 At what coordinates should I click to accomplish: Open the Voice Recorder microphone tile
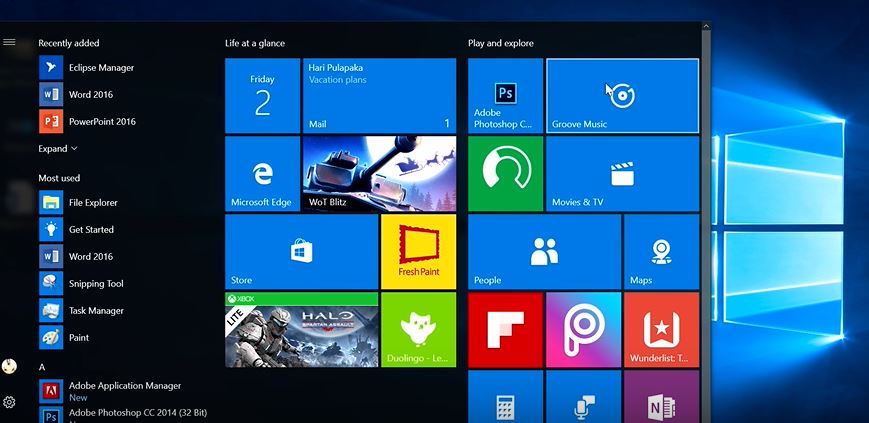pos(584,397)
